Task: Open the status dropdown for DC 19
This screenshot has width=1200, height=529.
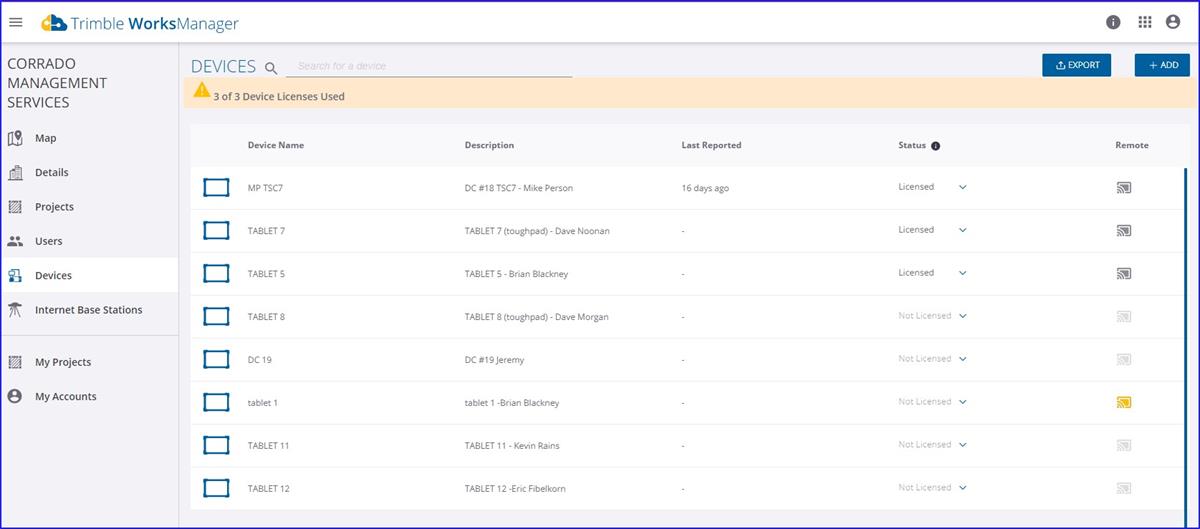Action: [x=962, y=360]
